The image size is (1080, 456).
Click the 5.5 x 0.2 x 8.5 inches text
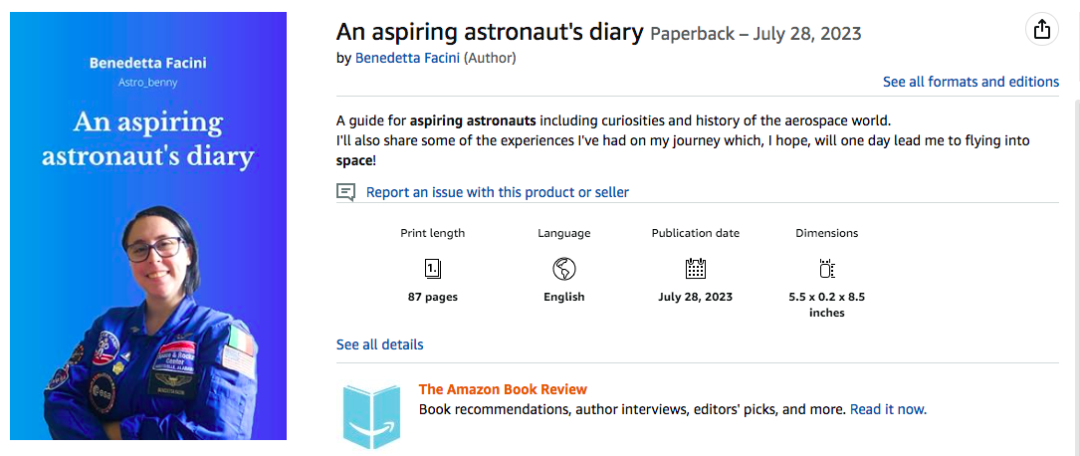826,305
